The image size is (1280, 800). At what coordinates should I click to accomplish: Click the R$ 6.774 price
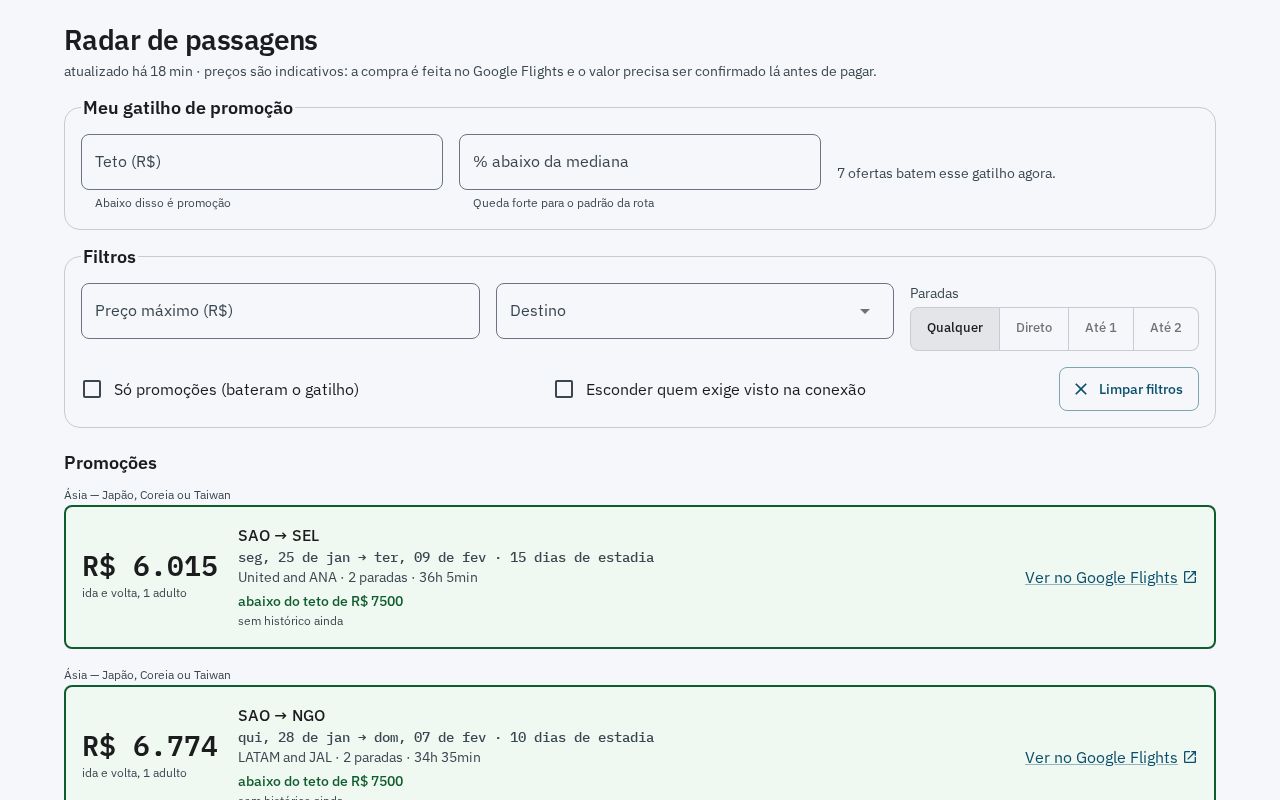click(150, 746)
